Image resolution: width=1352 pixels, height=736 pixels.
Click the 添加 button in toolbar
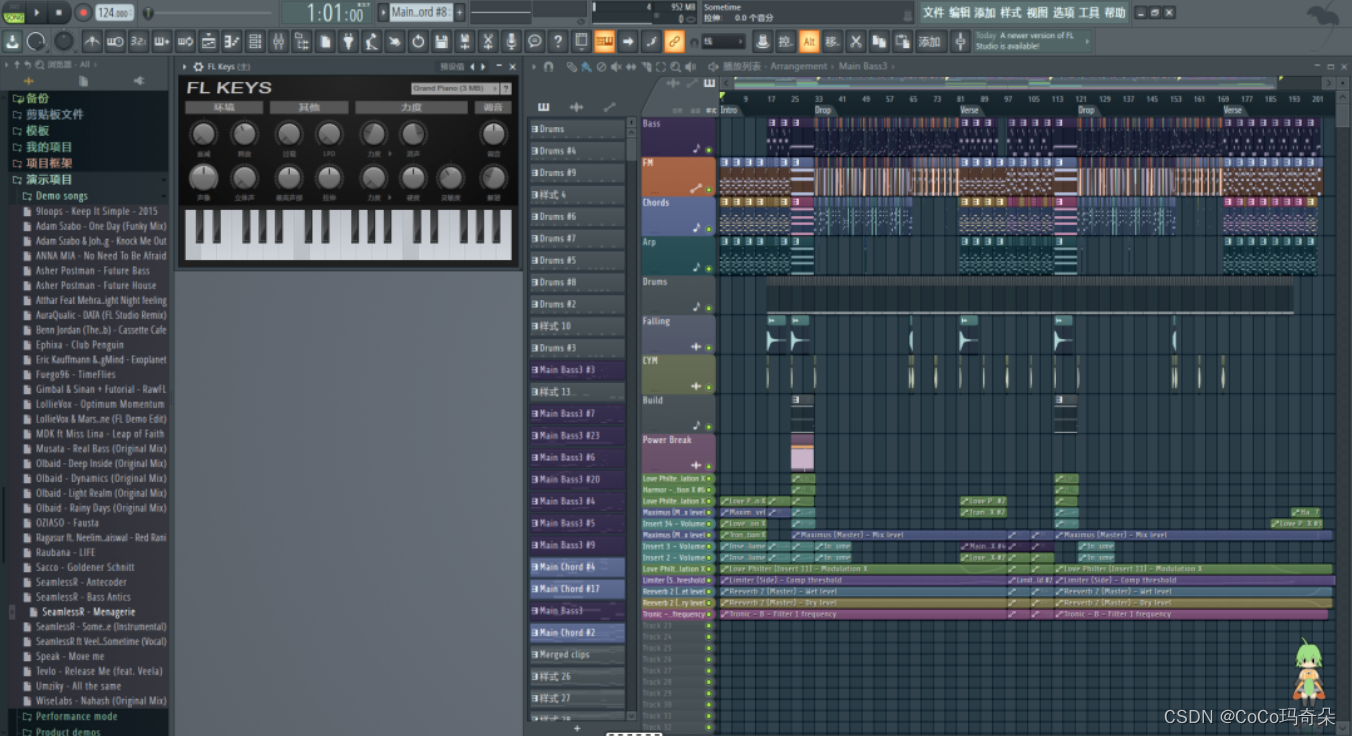pos(929,42)
